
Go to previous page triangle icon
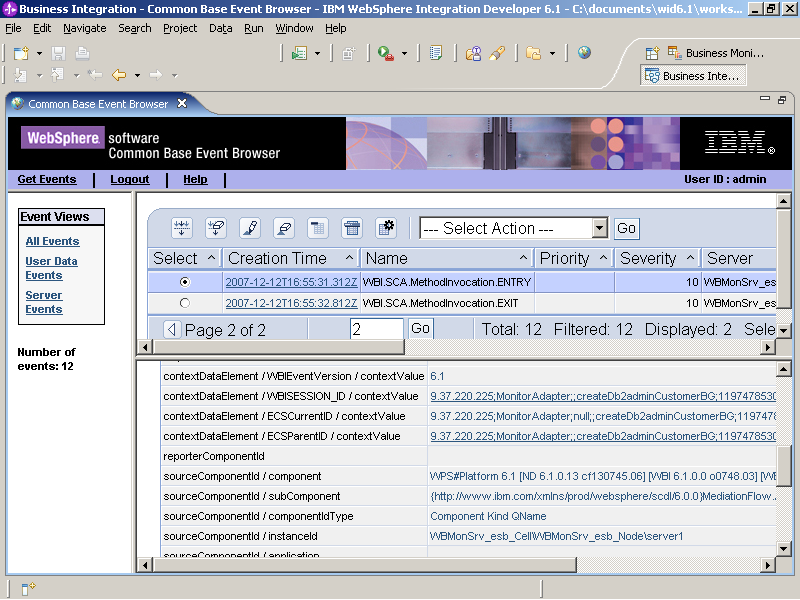[172, 330]
